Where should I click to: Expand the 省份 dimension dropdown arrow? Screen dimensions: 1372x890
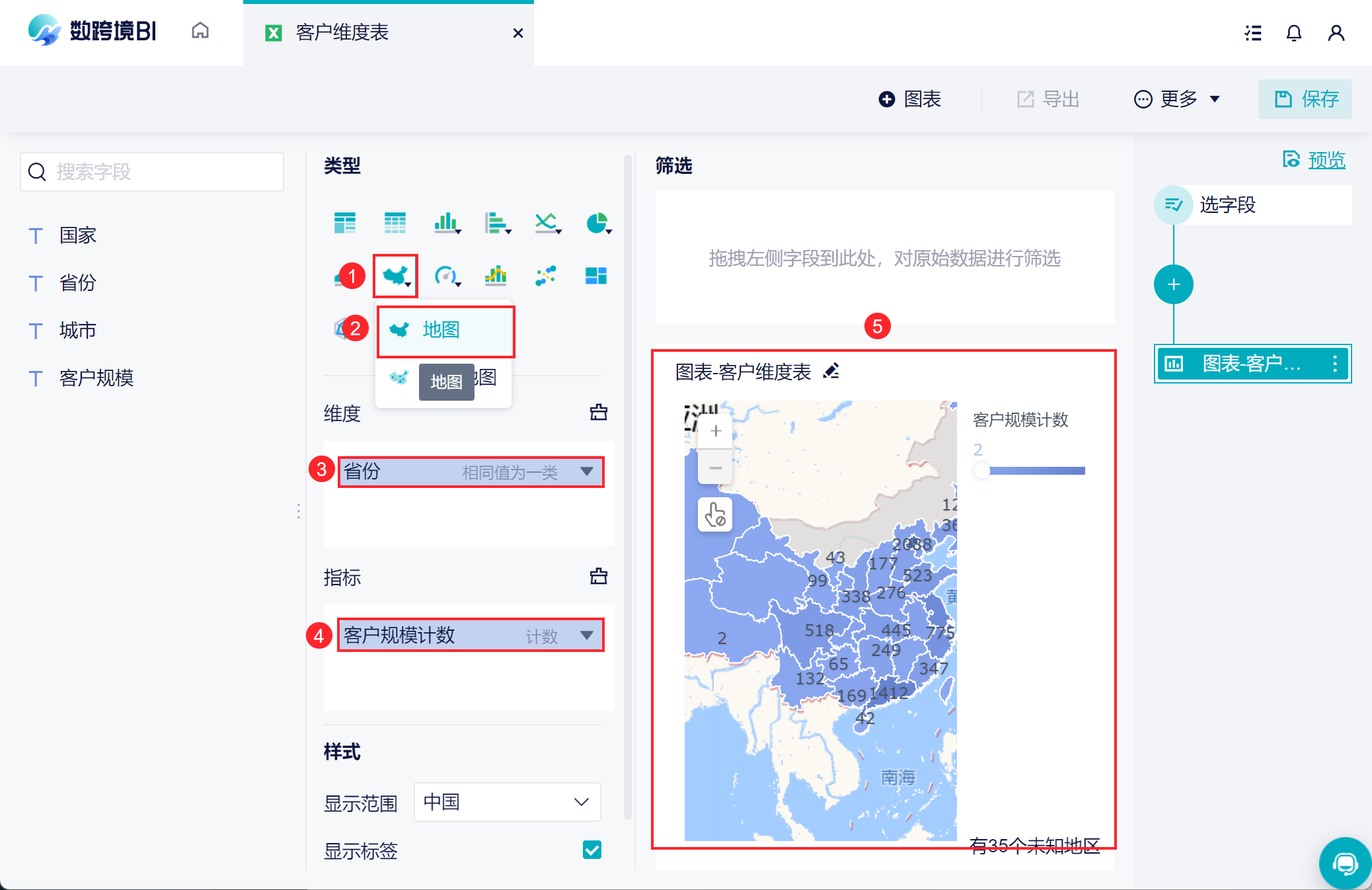pyautogui.click(x=586, y=471)
